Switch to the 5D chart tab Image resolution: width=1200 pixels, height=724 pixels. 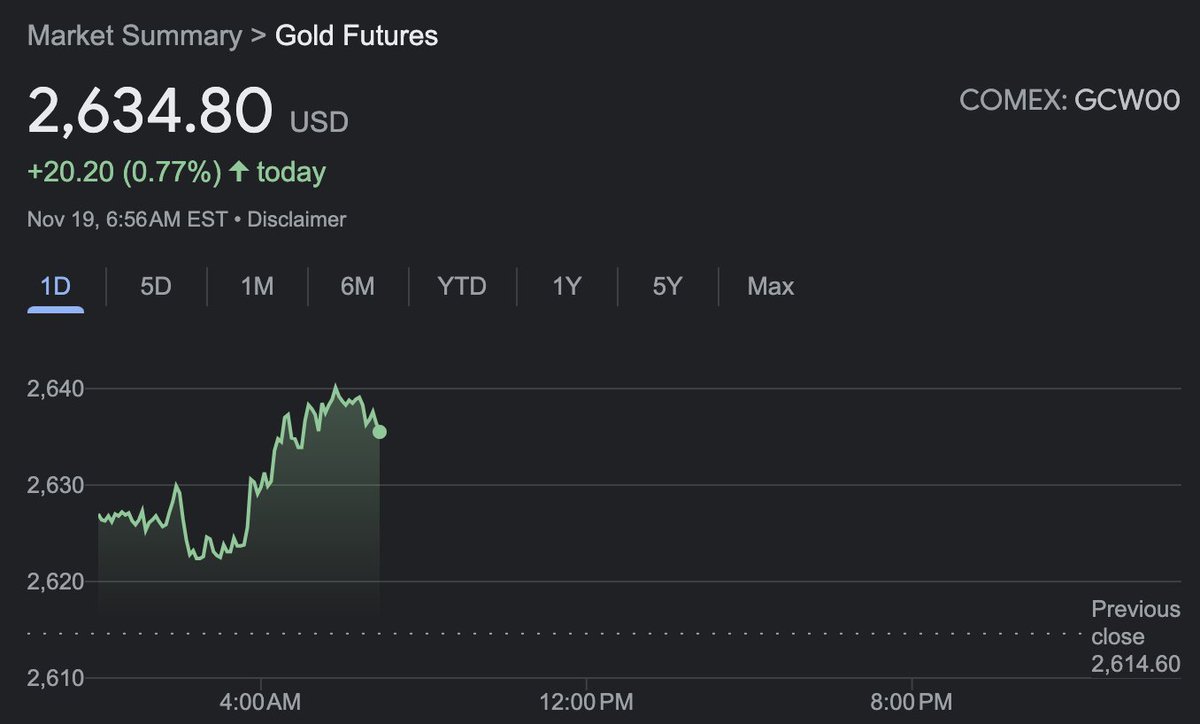pyautogui.click(x=155, y=287)
